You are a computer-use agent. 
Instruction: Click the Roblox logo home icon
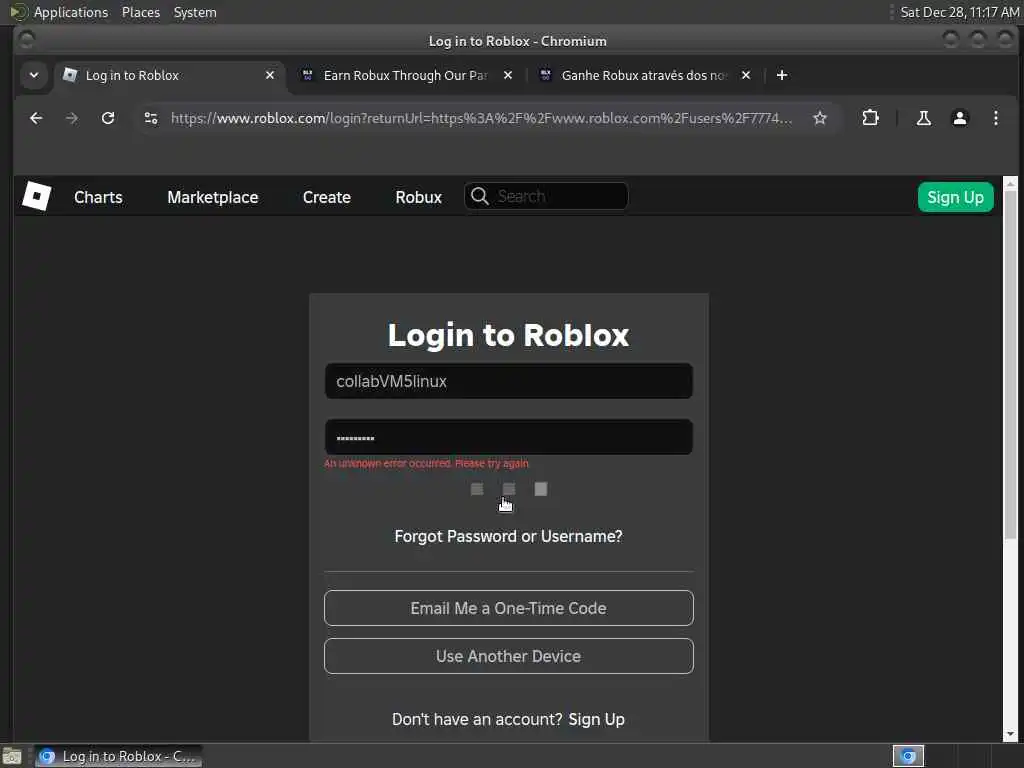click(x=37, y=196)
